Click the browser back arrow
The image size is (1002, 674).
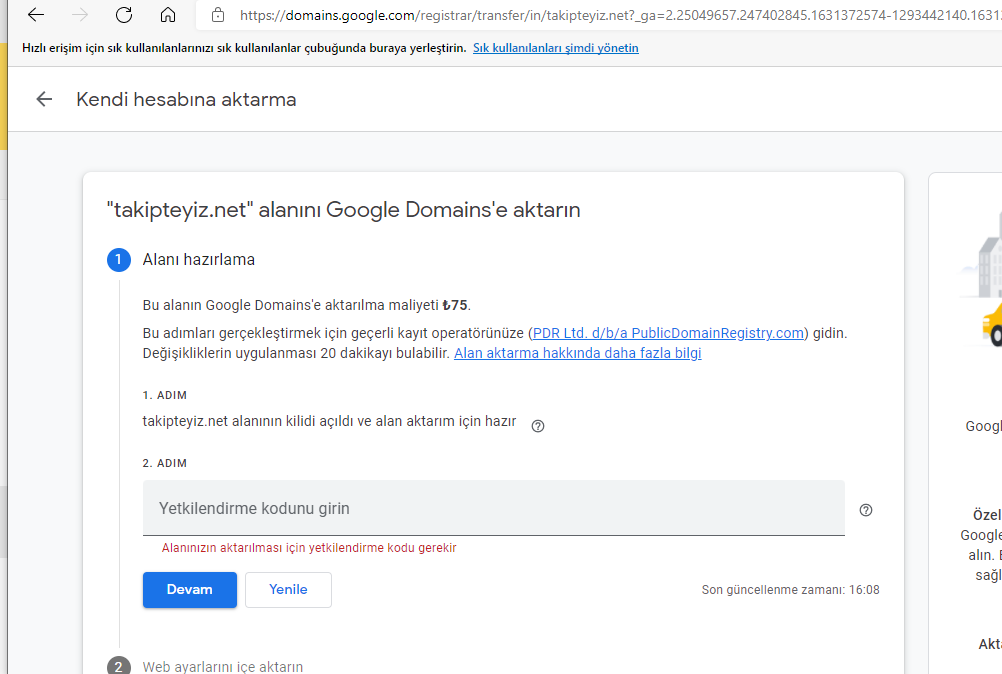click(x=36, y=15)
